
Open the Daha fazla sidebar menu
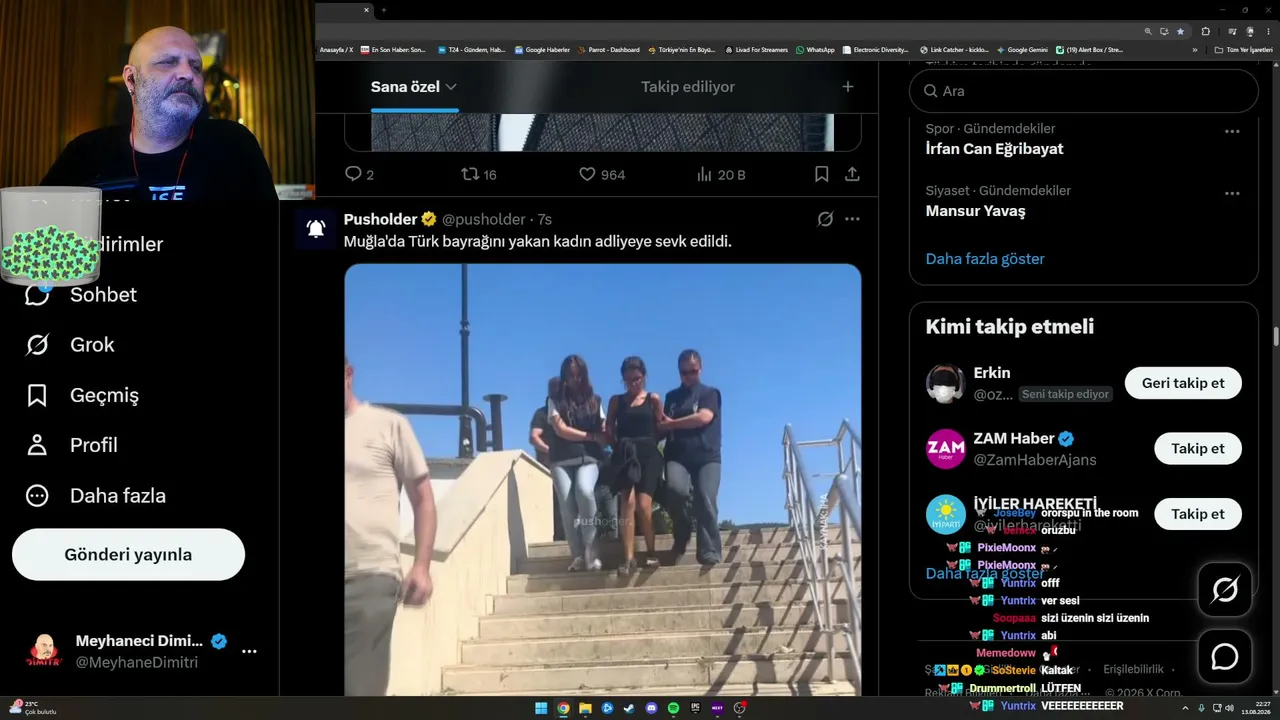click(96, 496)
